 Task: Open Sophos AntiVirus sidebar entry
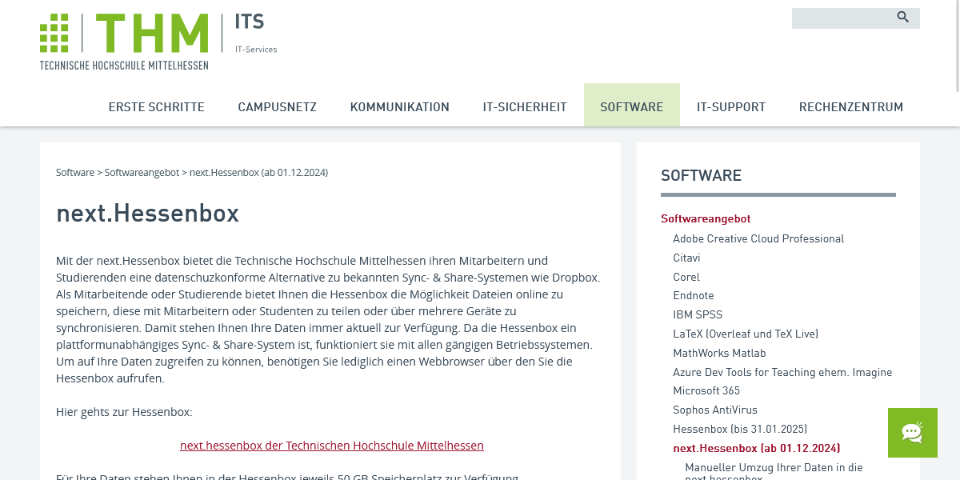714,410
